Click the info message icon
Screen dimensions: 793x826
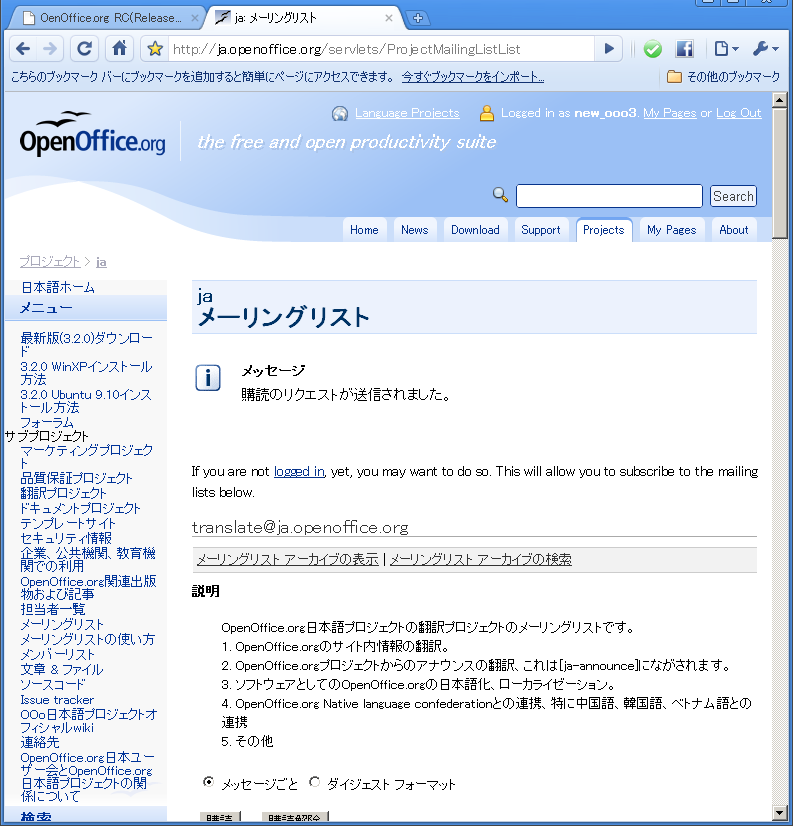[x=208, y=378]
